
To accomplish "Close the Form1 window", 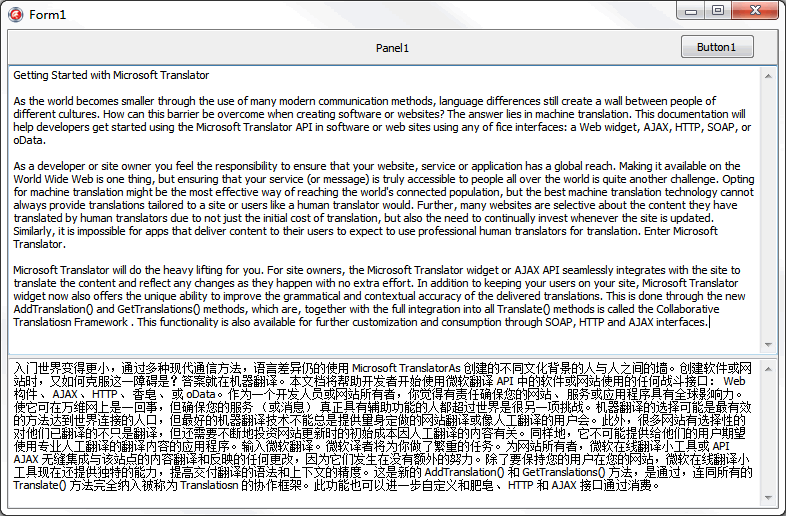I will click(x=755, y=11).
